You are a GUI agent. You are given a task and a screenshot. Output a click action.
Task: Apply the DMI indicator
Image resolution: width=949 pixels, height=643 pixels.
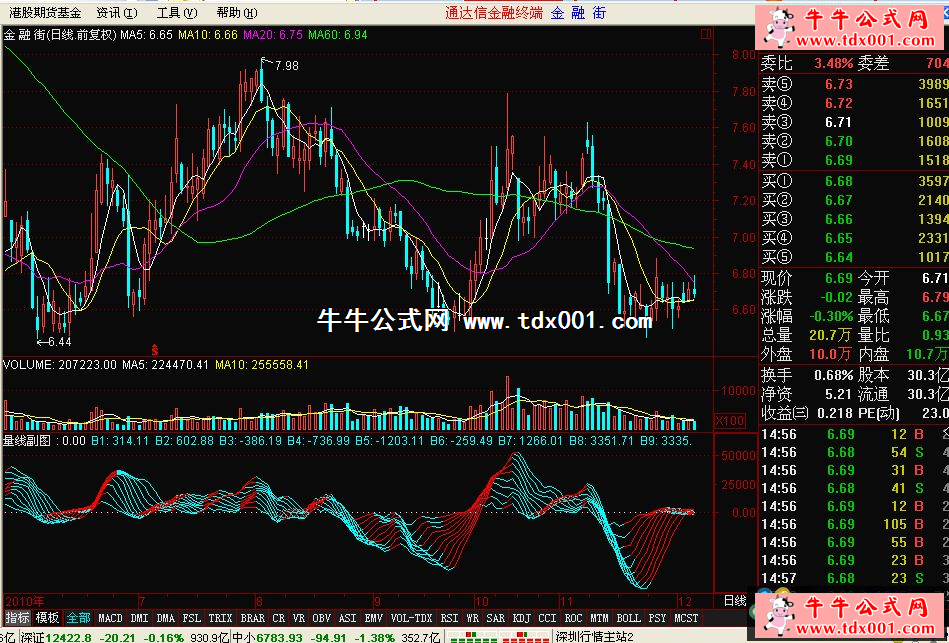pyautogui.click(x=140, y=618)
